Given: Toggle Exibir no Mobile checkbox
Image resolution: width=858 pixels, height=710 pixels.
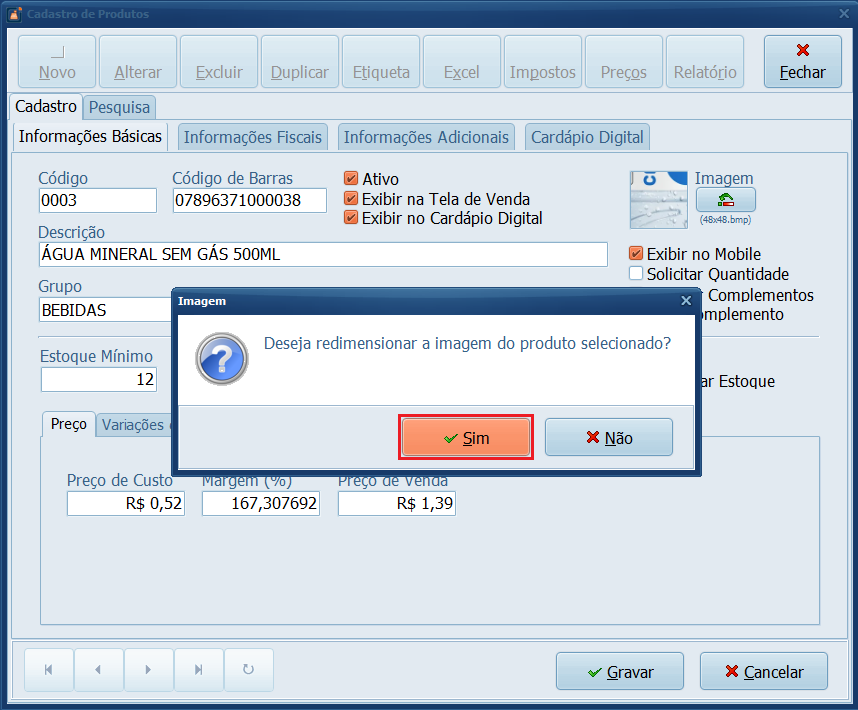Looking at the screenshot, I should pyautogui.click(x=636, y=254).
